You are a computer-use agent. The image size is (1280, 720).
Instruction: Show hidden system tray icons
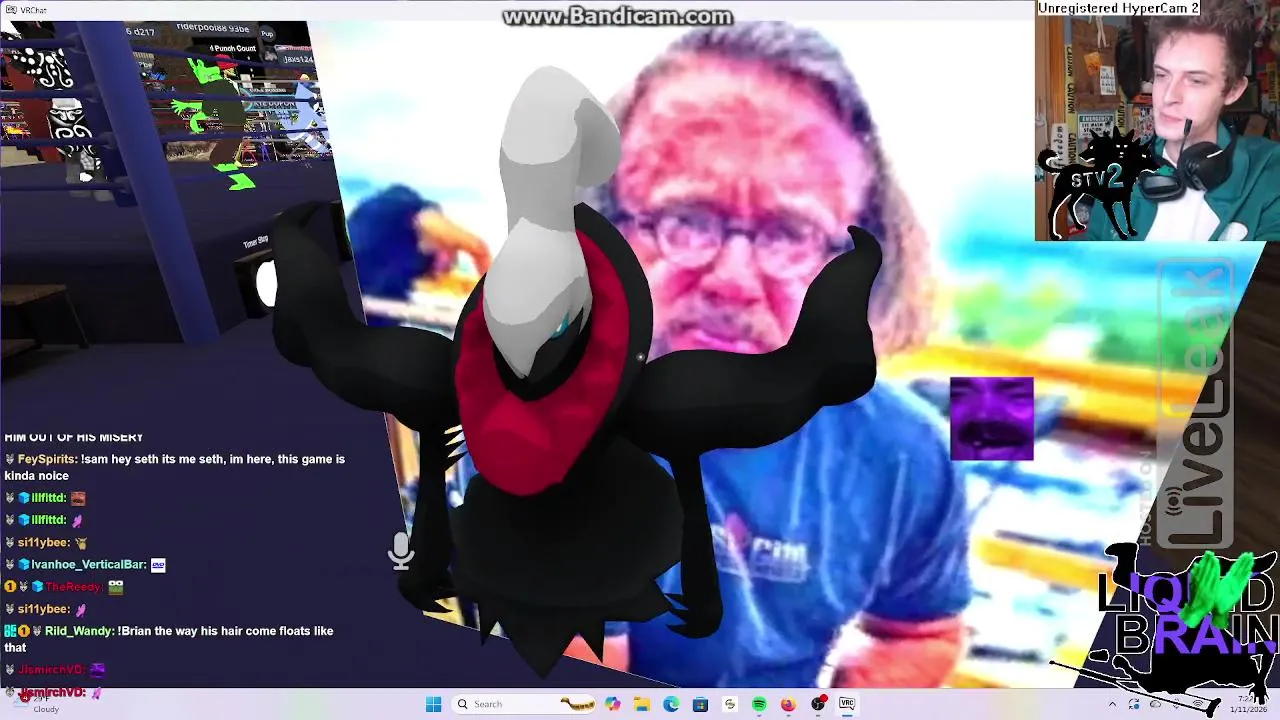(1112, 704)
